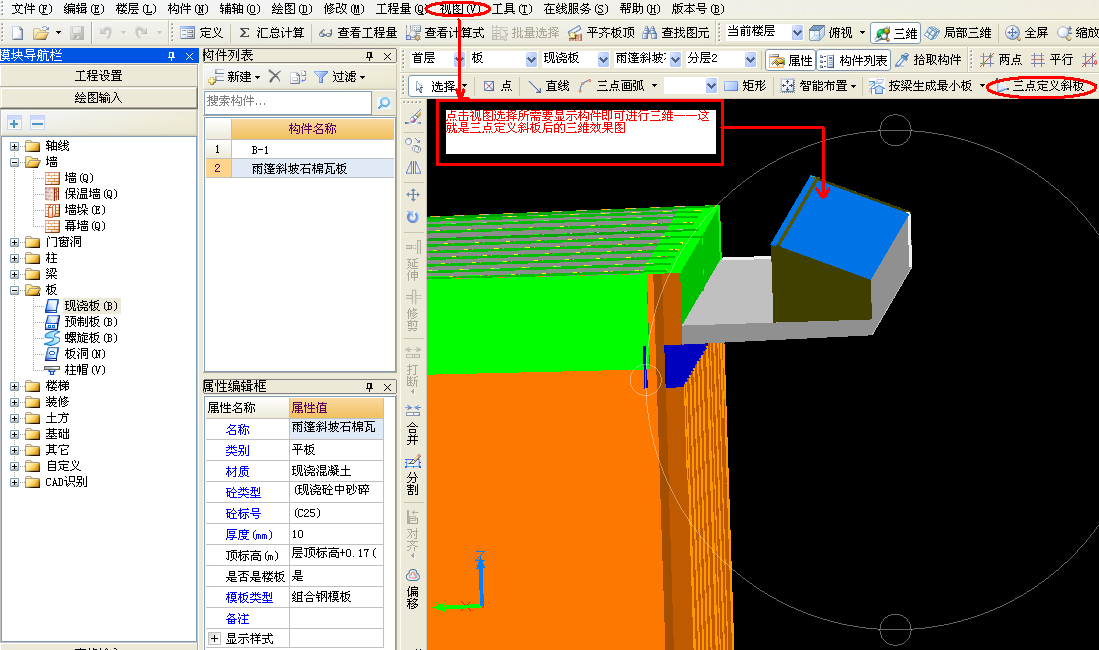Screen dimensions: 1099x650
Task: Click the search magnifier in the component list
Action: click(x=384, y=103)
